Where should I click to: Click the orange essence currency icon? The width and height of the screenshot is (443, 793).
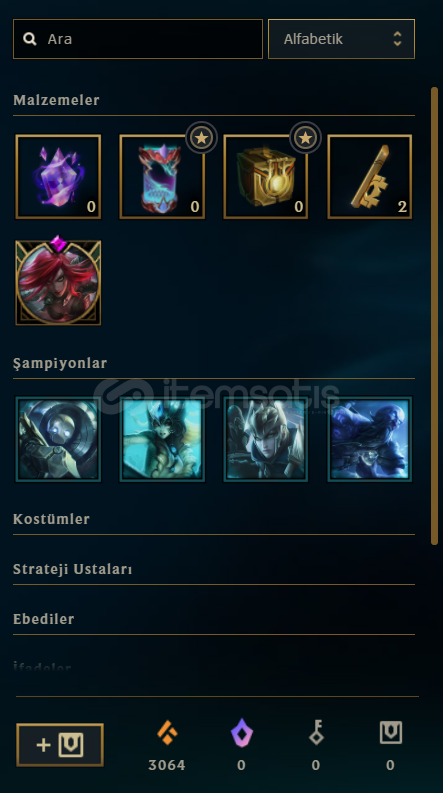point(167,733)
